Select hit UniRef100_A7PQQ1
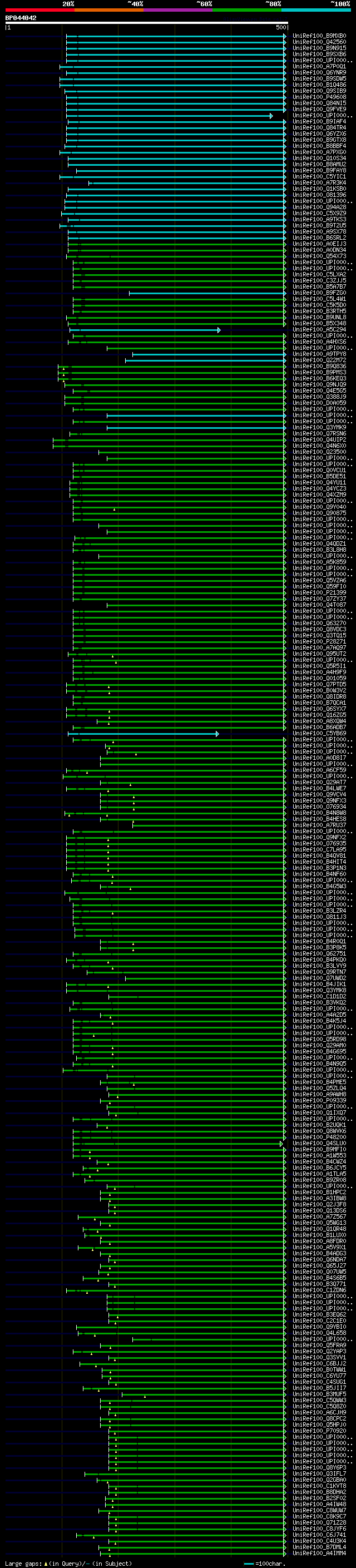The width and height of the screenshot is (356, 1568). click(x=319, y=67)
